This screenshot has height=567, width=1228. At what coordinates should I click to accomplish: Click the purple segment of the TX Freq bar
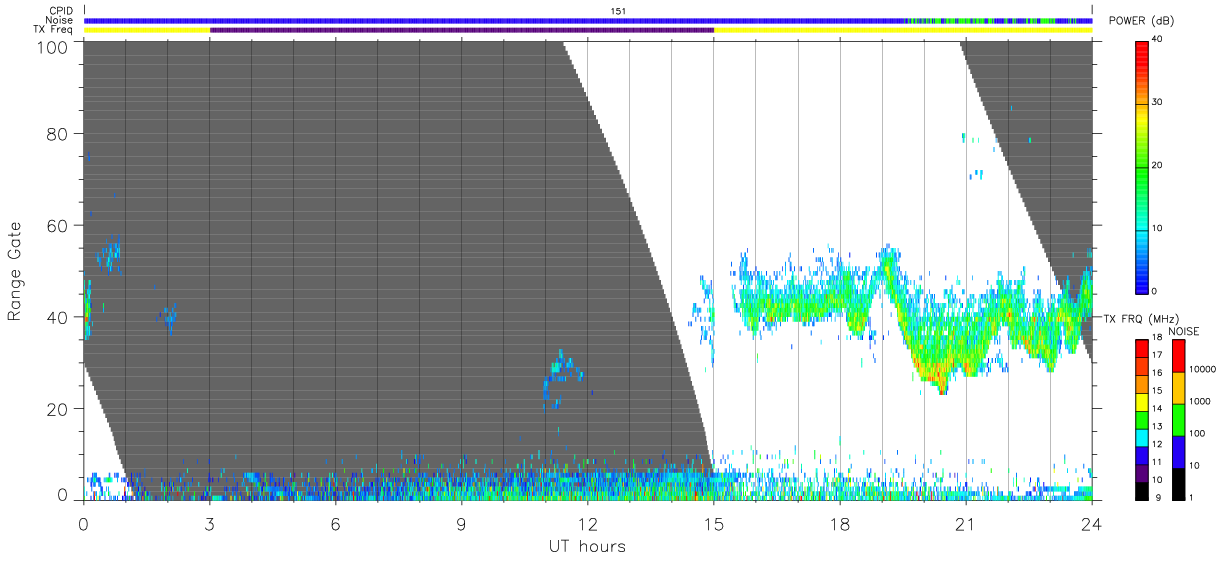(x=462, y=30)
